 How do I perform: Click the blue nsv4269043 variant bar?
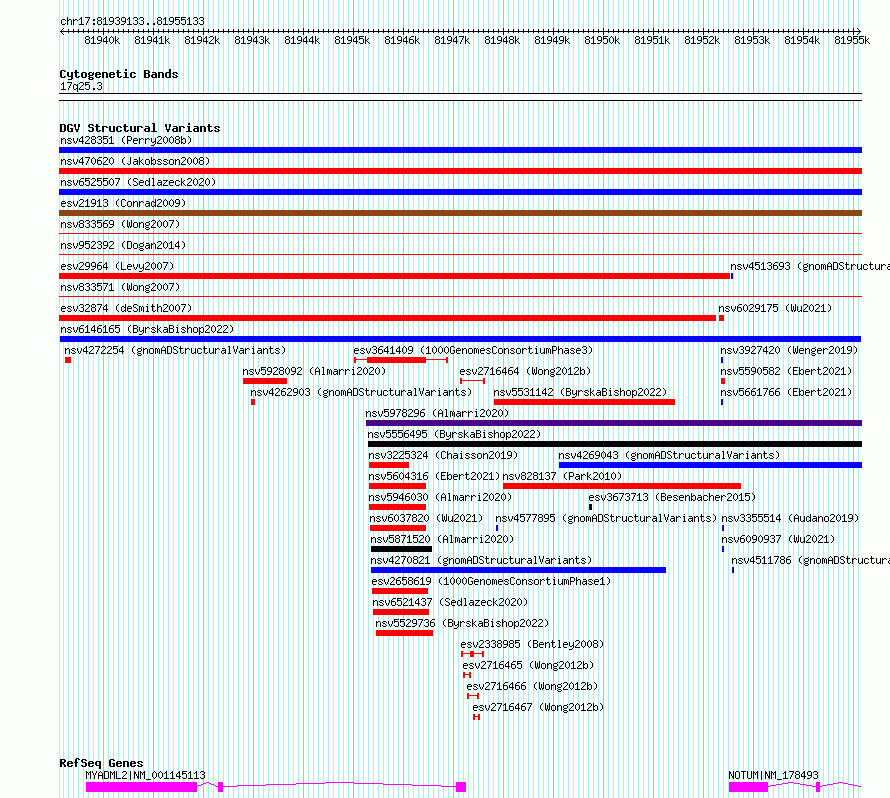[710, 465]
